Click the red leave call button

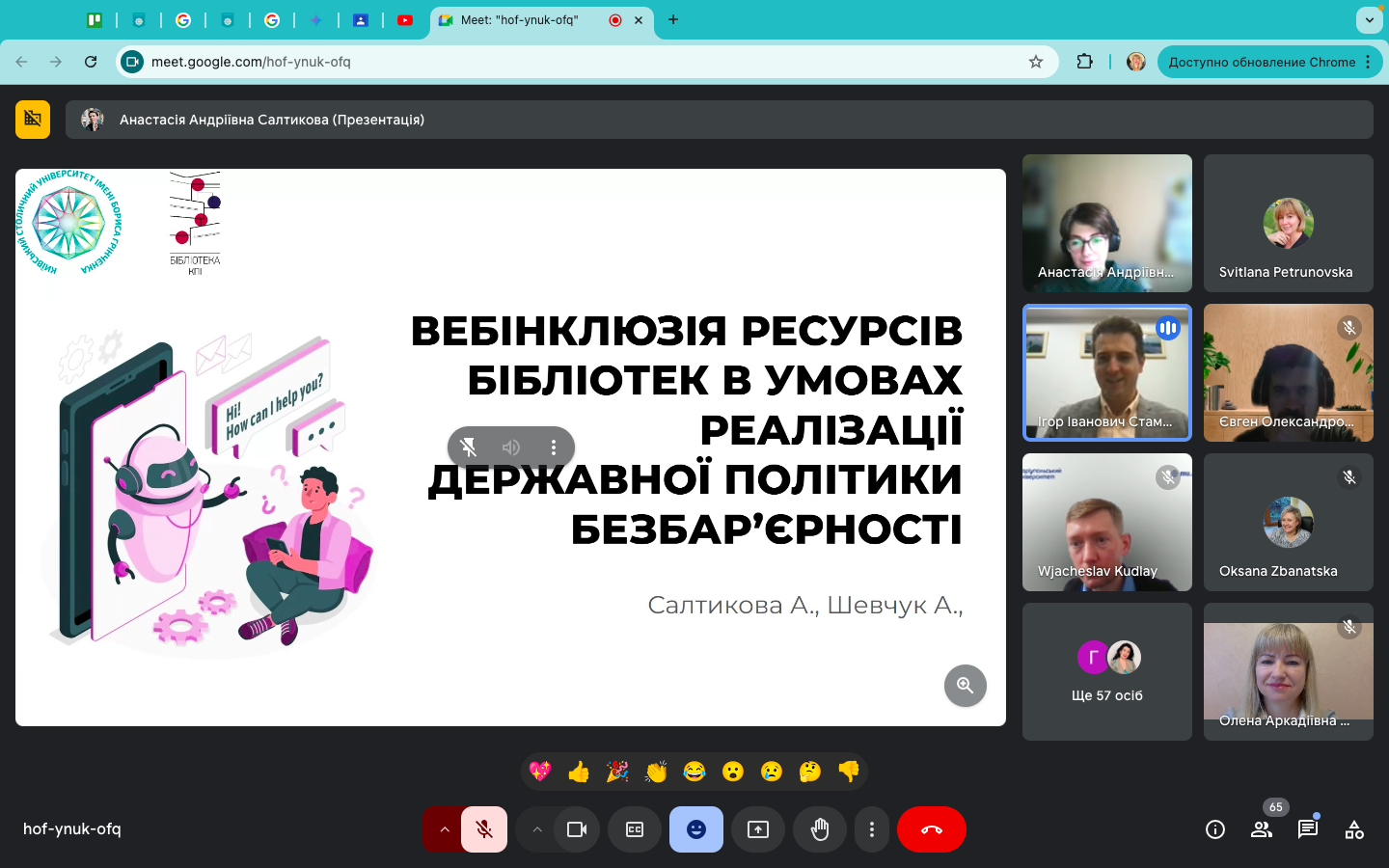[931, 829]
